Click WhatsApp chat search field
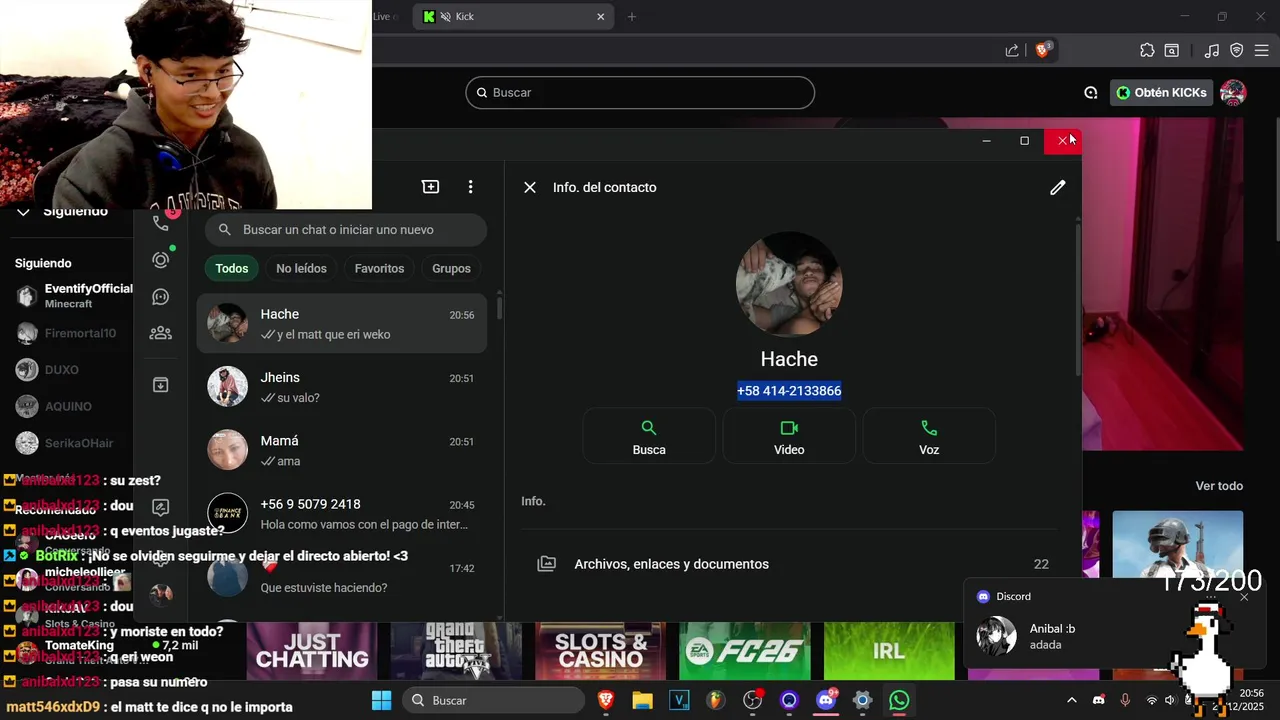Viewport: 1280px width, 720px height. coord(346,230)
